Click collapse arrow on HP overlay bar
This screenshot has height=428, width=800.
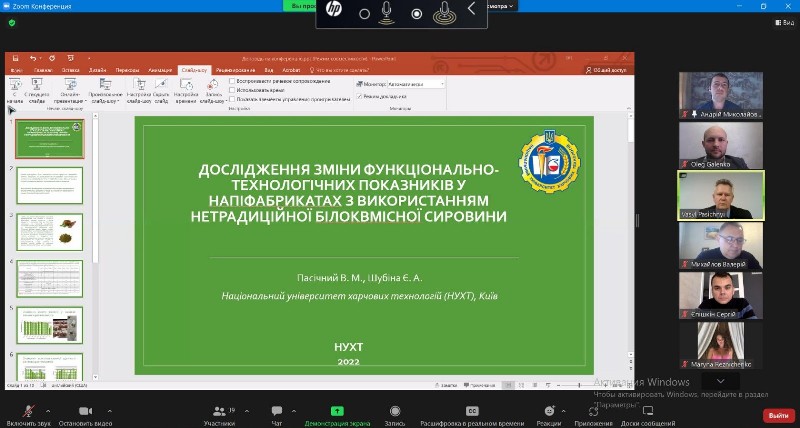tap(471, 8)
